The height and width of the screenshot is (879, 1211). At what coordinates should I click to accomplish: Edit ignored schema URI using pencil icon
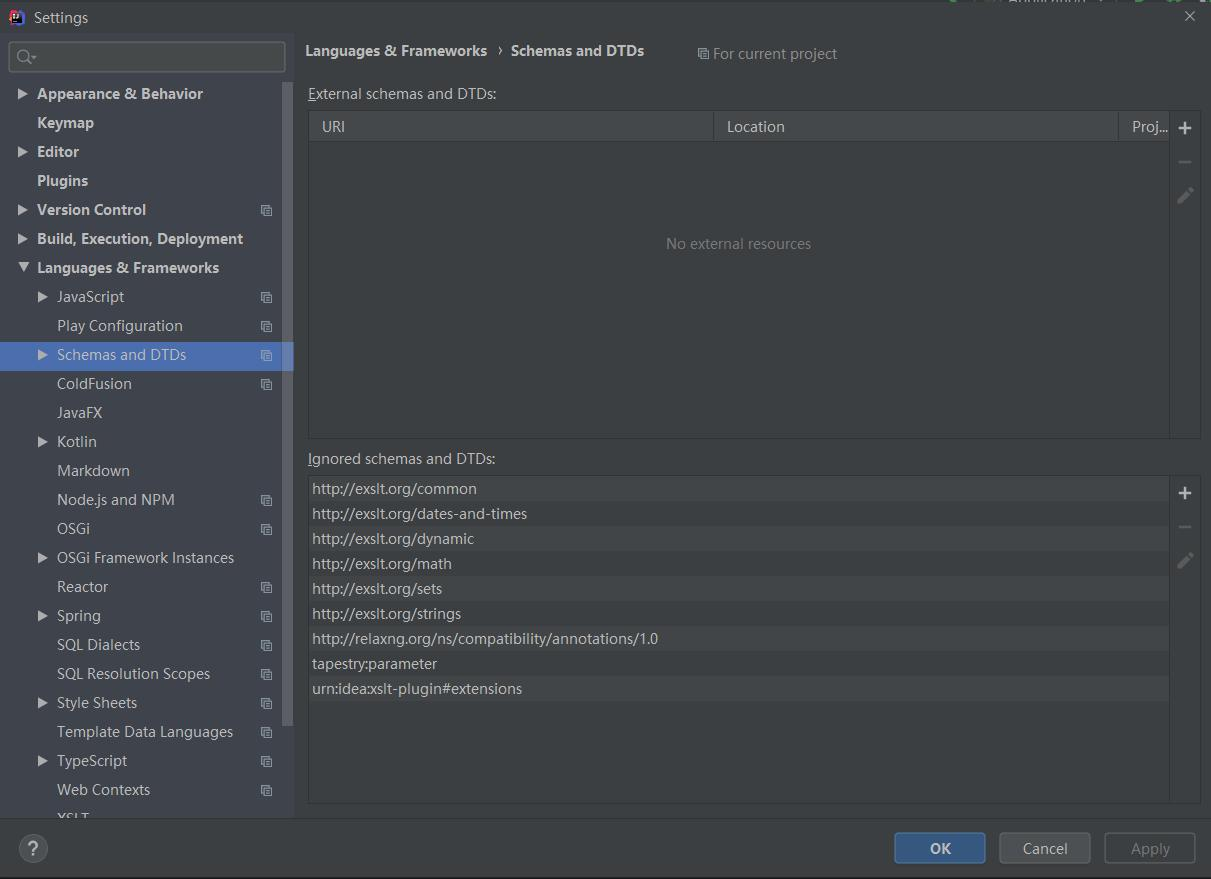tap(1184, 560)
